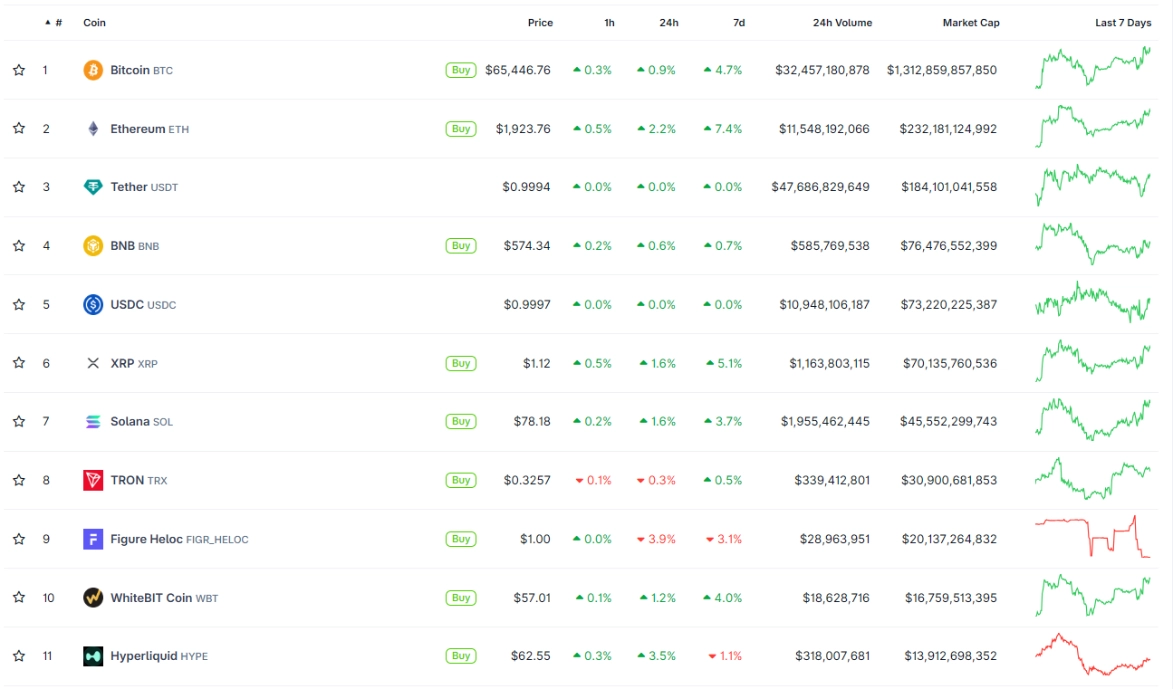
Task: Open TRON's 7-day sparkline chart
Action: 1093,479
